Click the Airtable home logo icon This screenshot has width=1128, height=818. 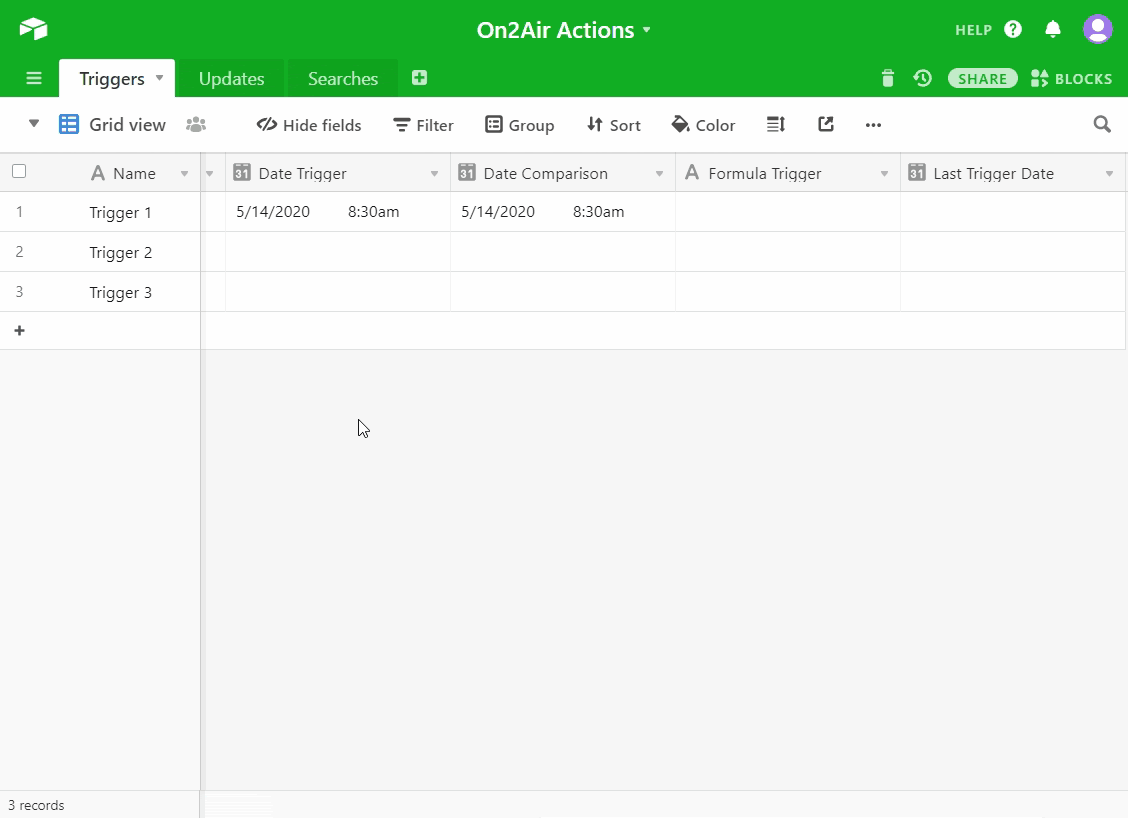[x=33, y=29]
